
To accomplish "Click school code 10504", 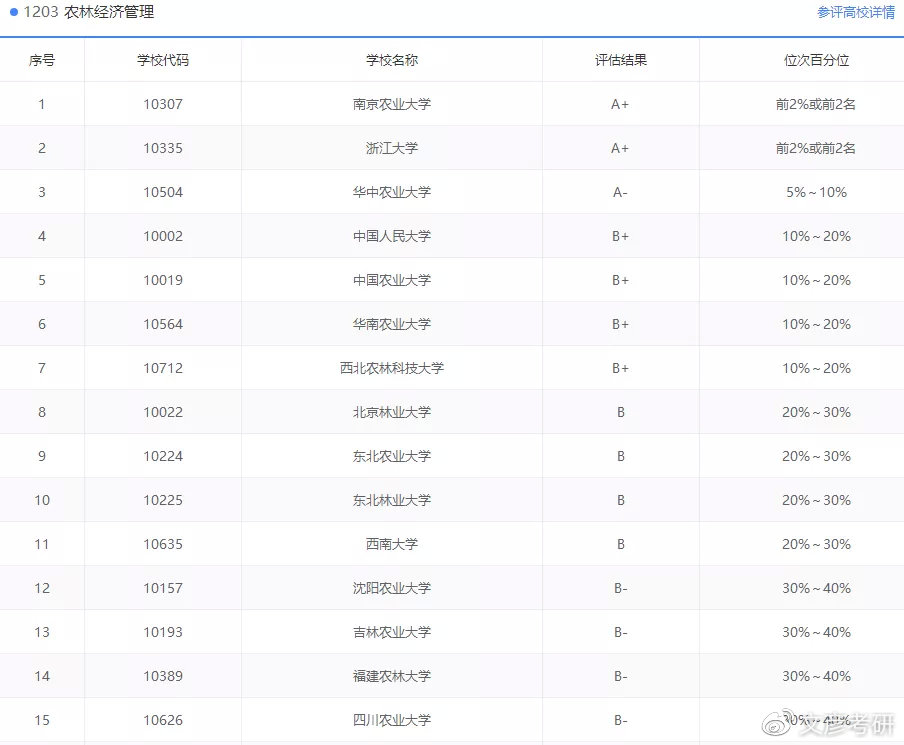I will (x=163, y=192).
